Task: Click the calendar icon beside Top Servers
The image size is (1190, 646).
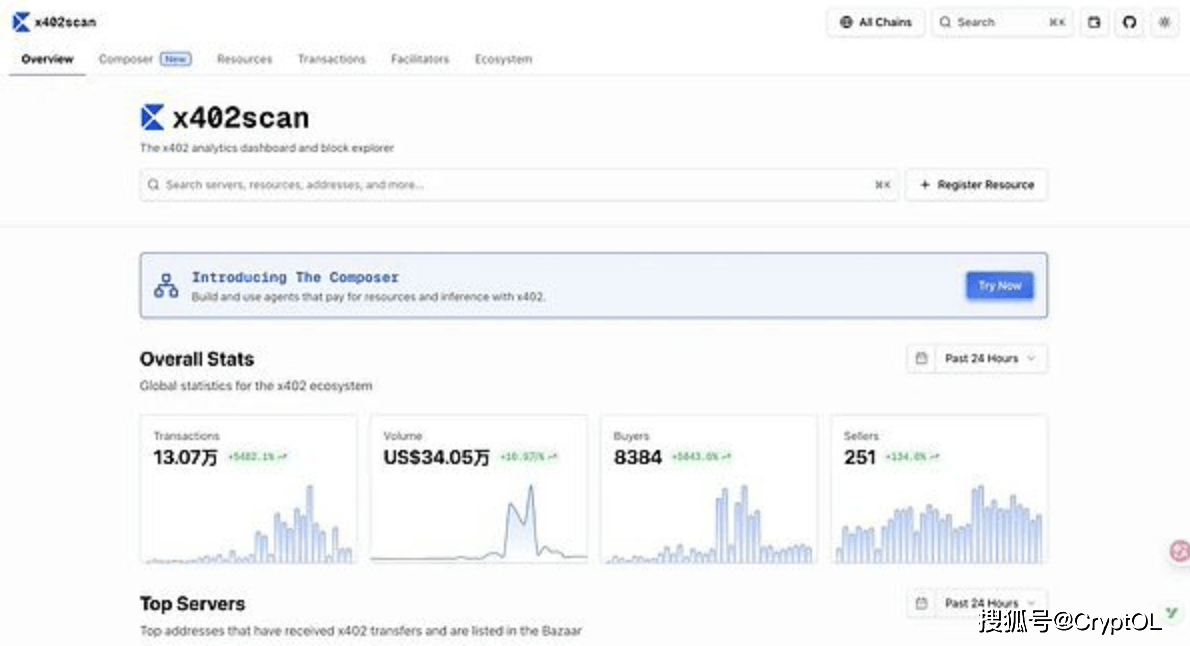Action: (921, 603)
